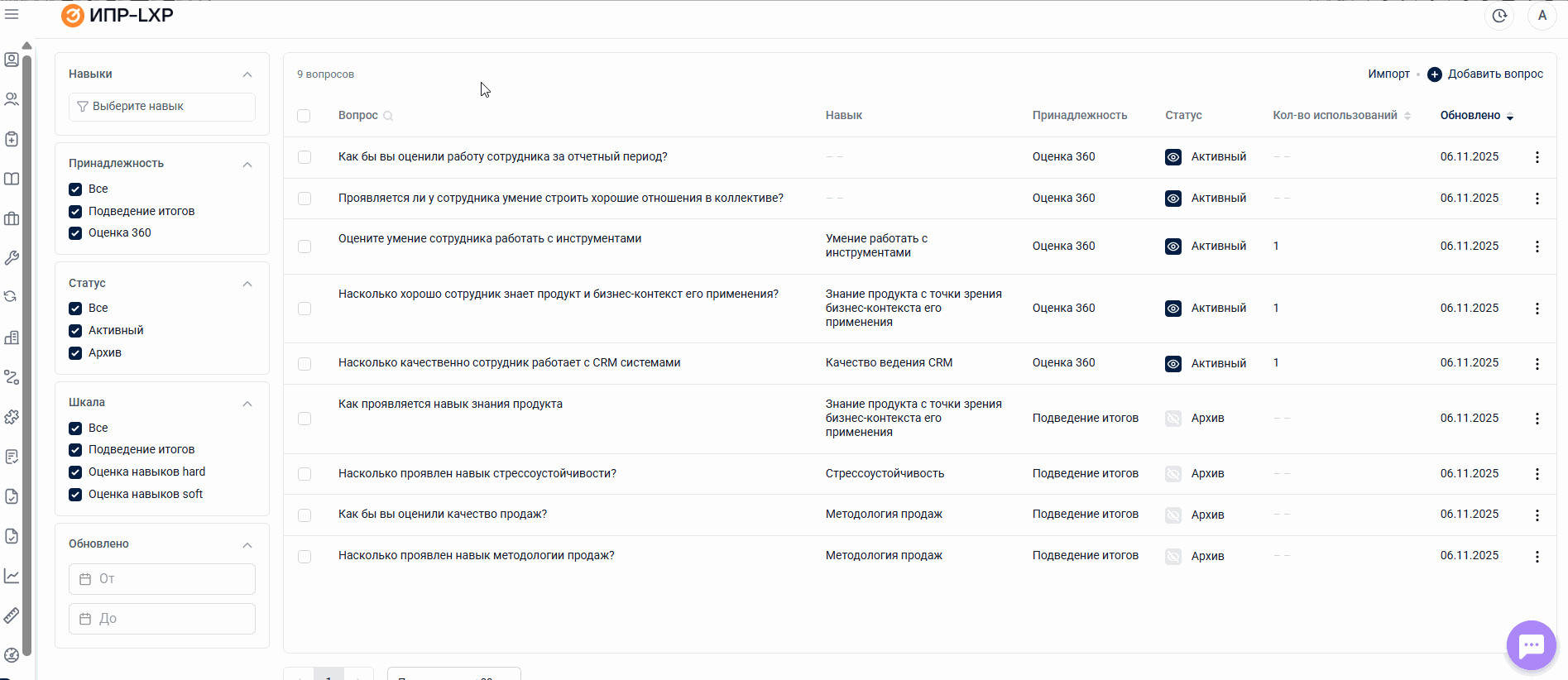The height and width of the screenshot is (680, 1568).
Task: Open the user avatar "A" profile menu
Action: 1542,16
